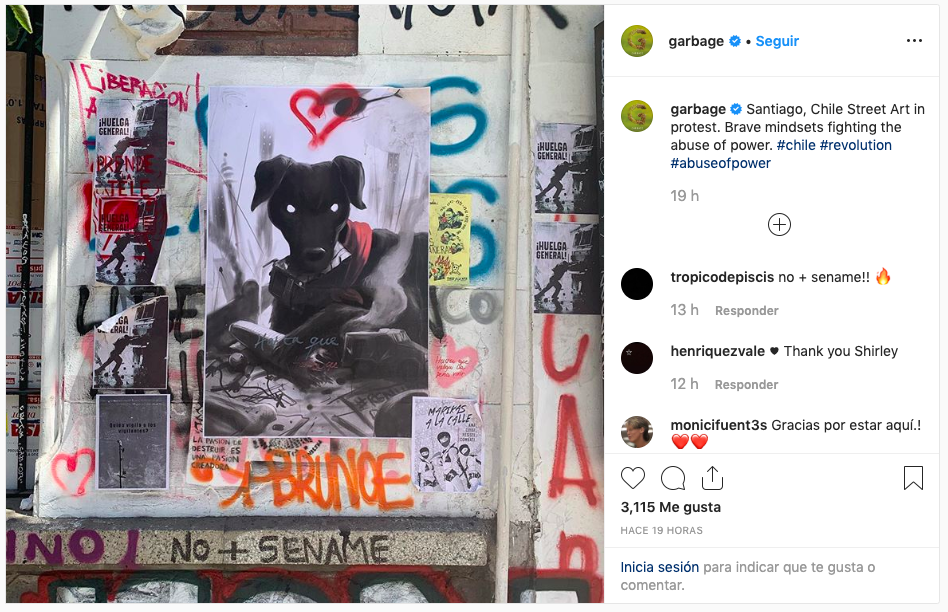The image size is (948, 612).
Task: Open garbage avatar beside the caption
Action: click(637, 116)
